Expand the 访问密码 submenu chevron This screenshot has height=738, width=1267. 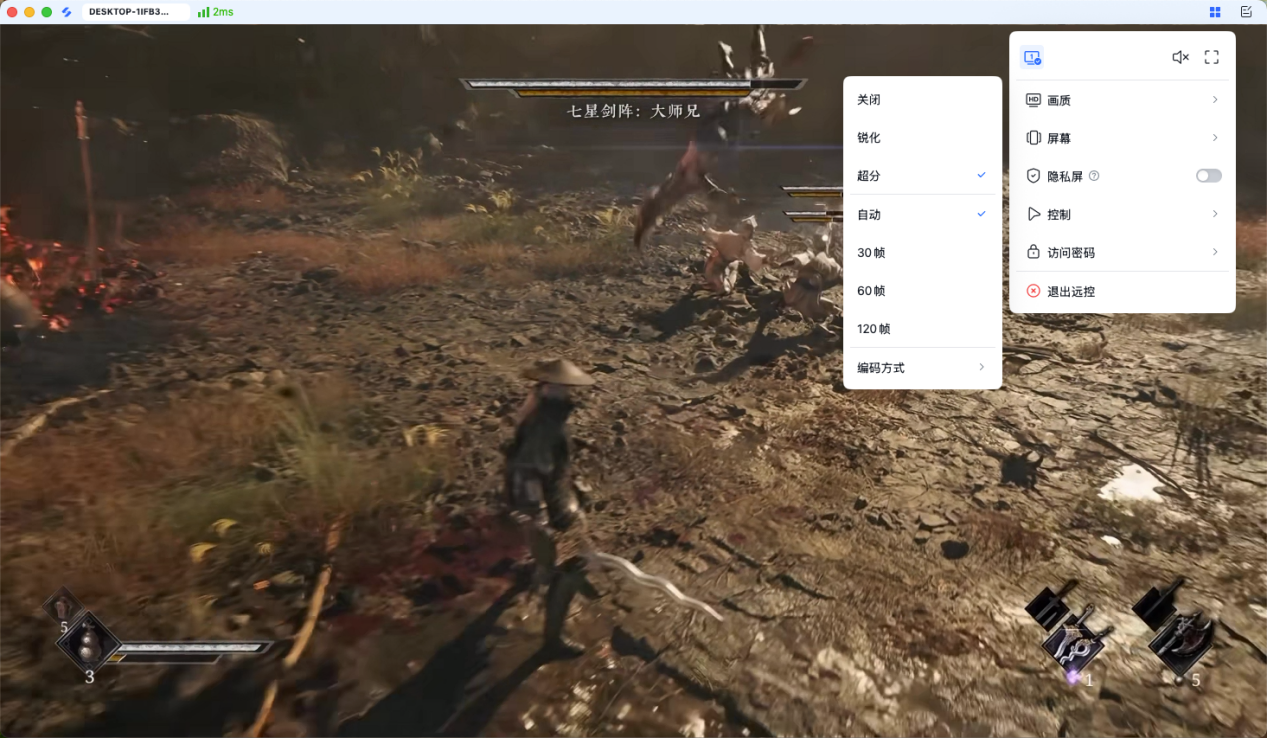click(x=1215, y=252)
